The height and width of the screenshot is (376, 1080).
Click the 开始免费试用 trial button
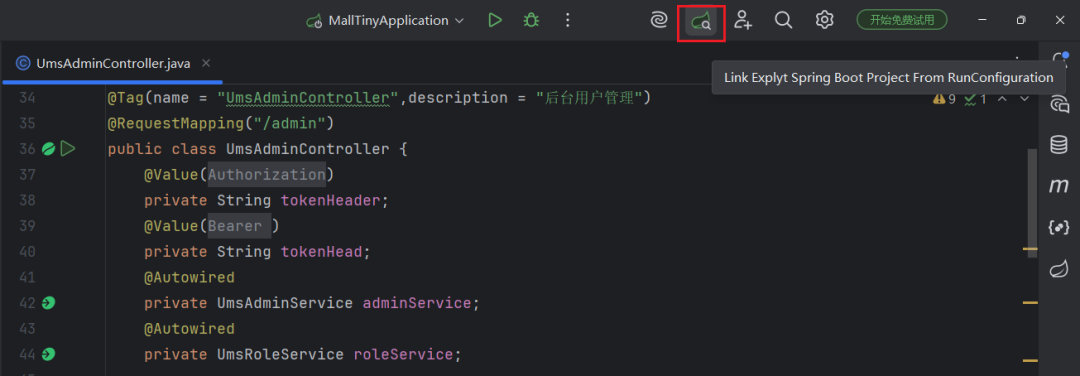(x=902, y=20)
